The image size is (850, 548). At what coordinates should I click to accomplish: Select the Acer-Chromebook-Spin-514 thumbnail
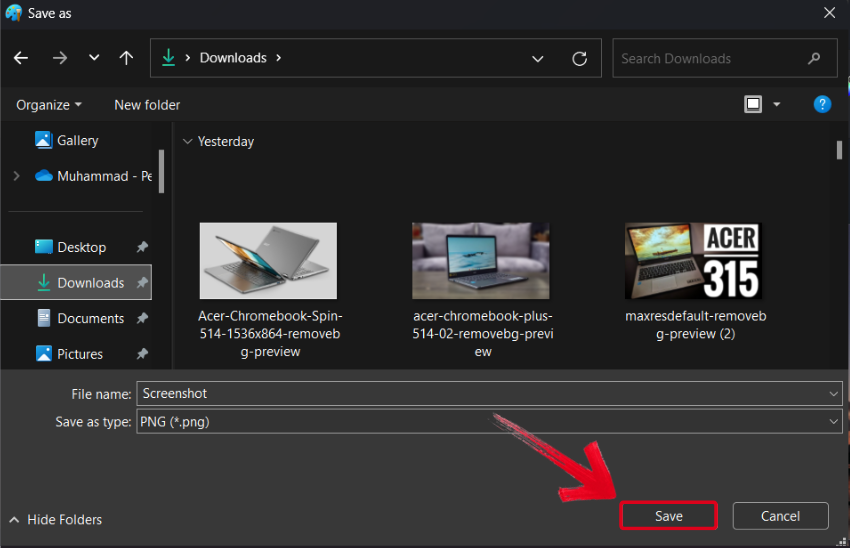(268, 261)
